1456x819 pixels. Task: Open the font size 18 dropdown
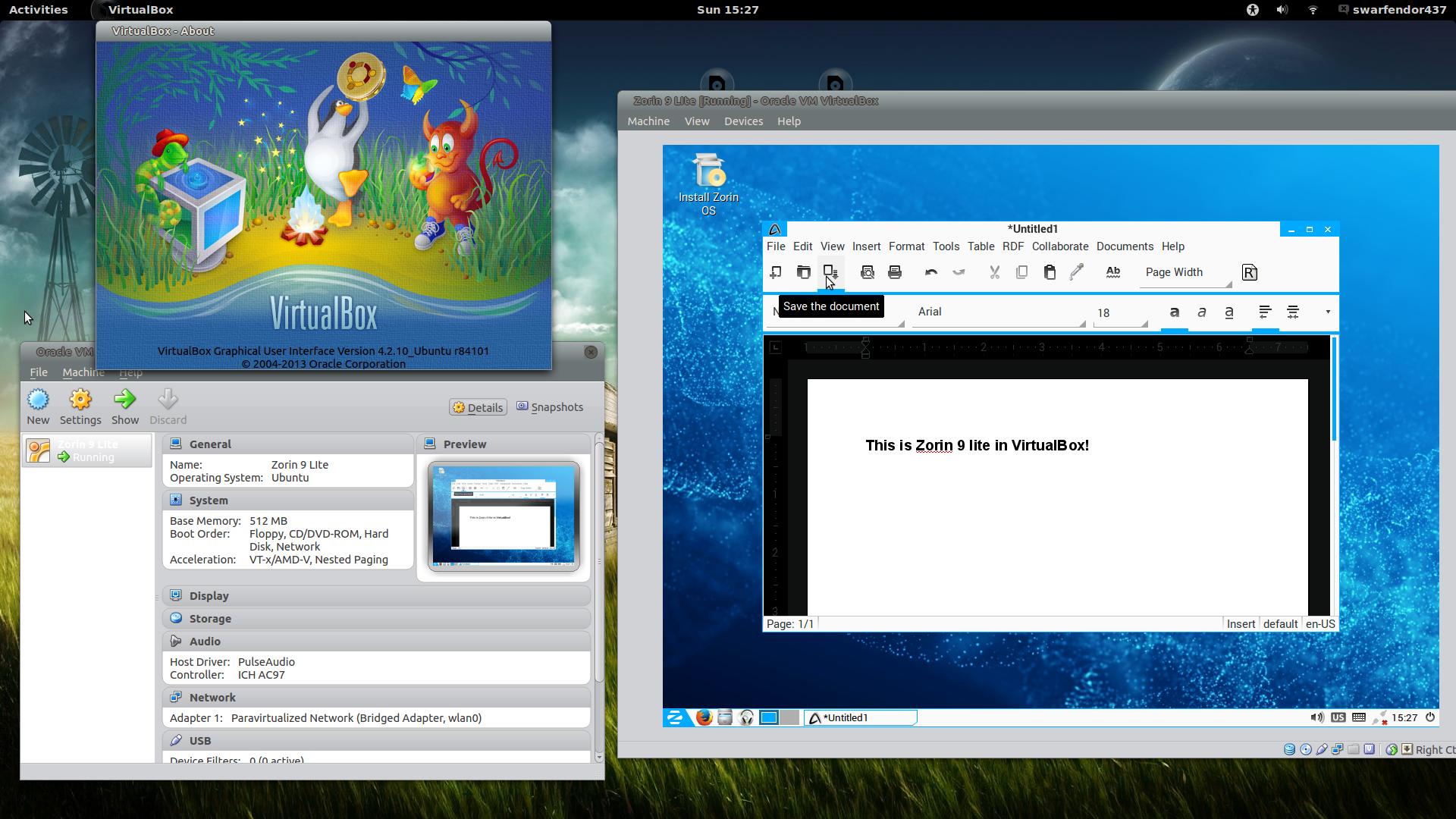point(1120,312)
